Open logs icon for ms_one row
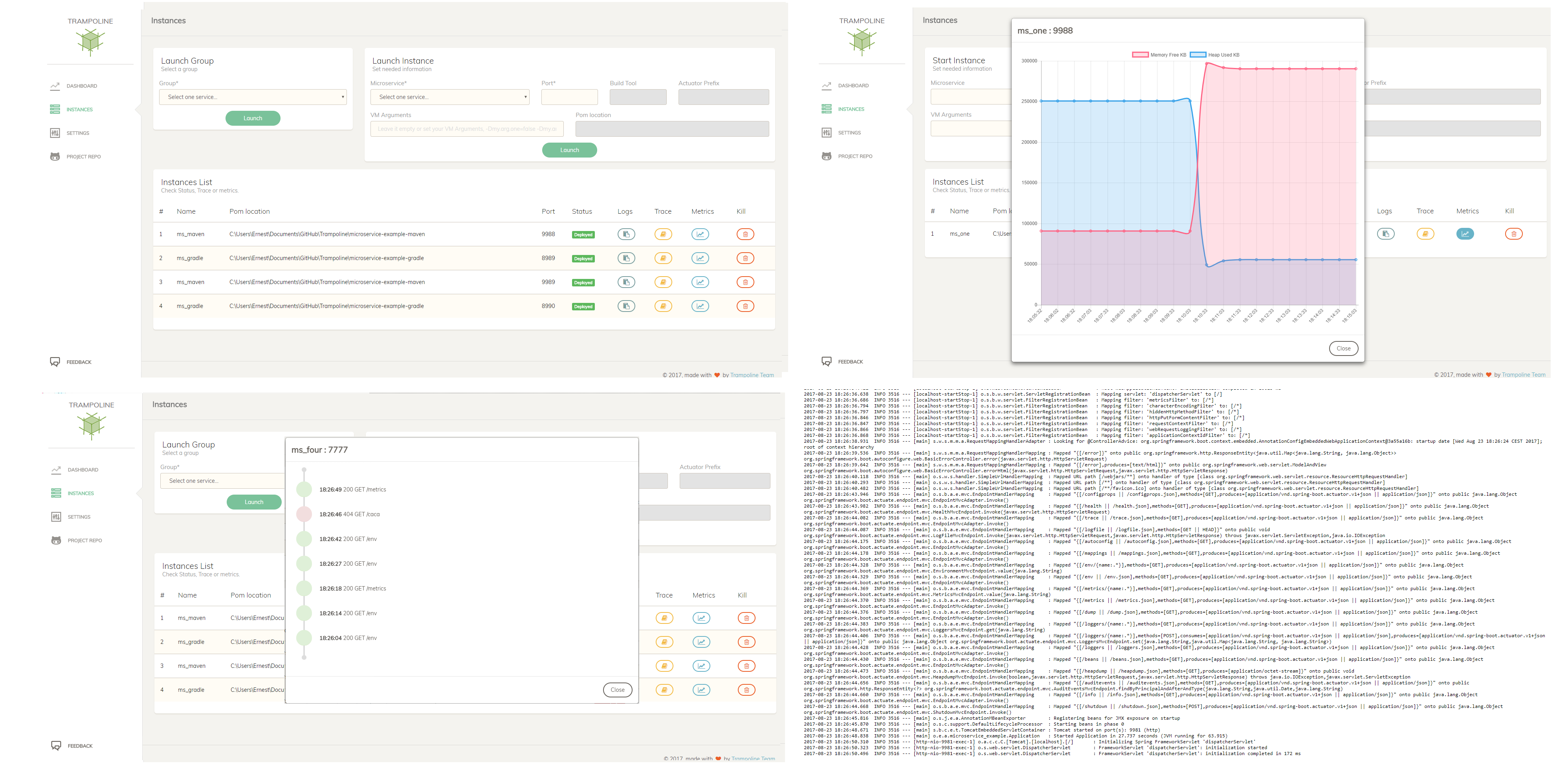This screenshot has width=1568, height=770. pos(1385,234)
